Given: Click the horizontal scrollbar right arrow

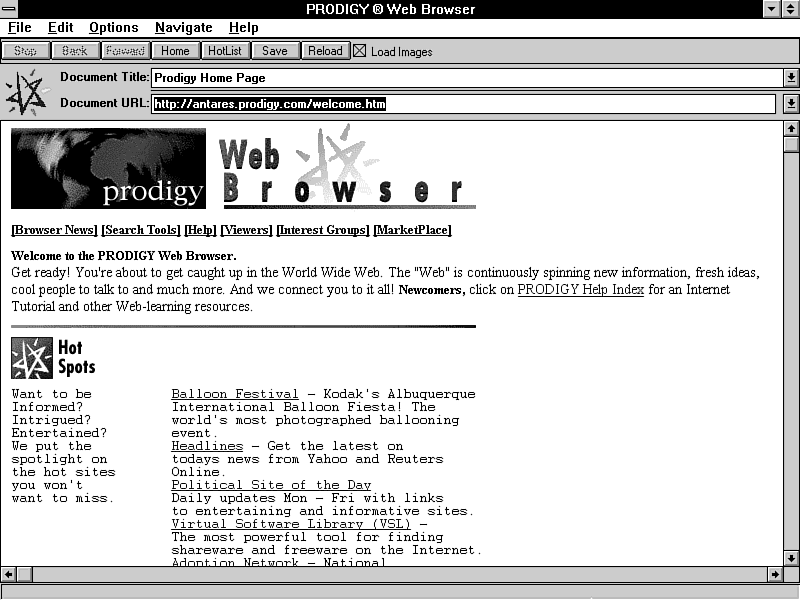Looking at the screenshot, I should tap(775, 574).
